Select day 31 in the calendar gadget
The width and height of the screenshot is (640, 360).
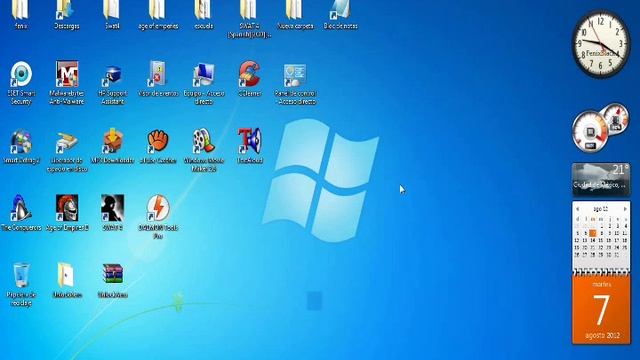click(x=616, y=255)
